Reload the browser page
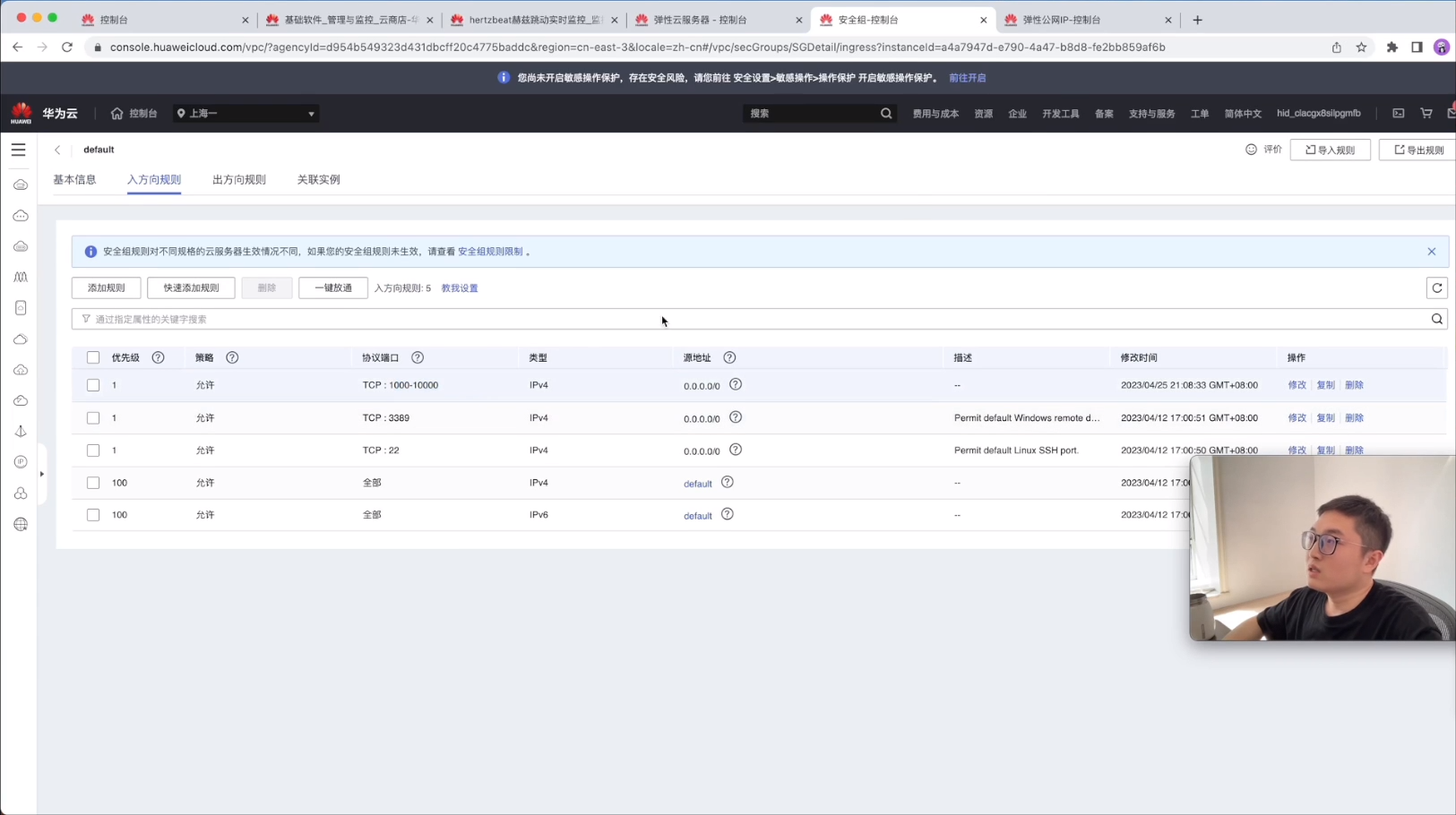Image resolution: width=1456 pixels, height=815 pixels. [67, 47]
